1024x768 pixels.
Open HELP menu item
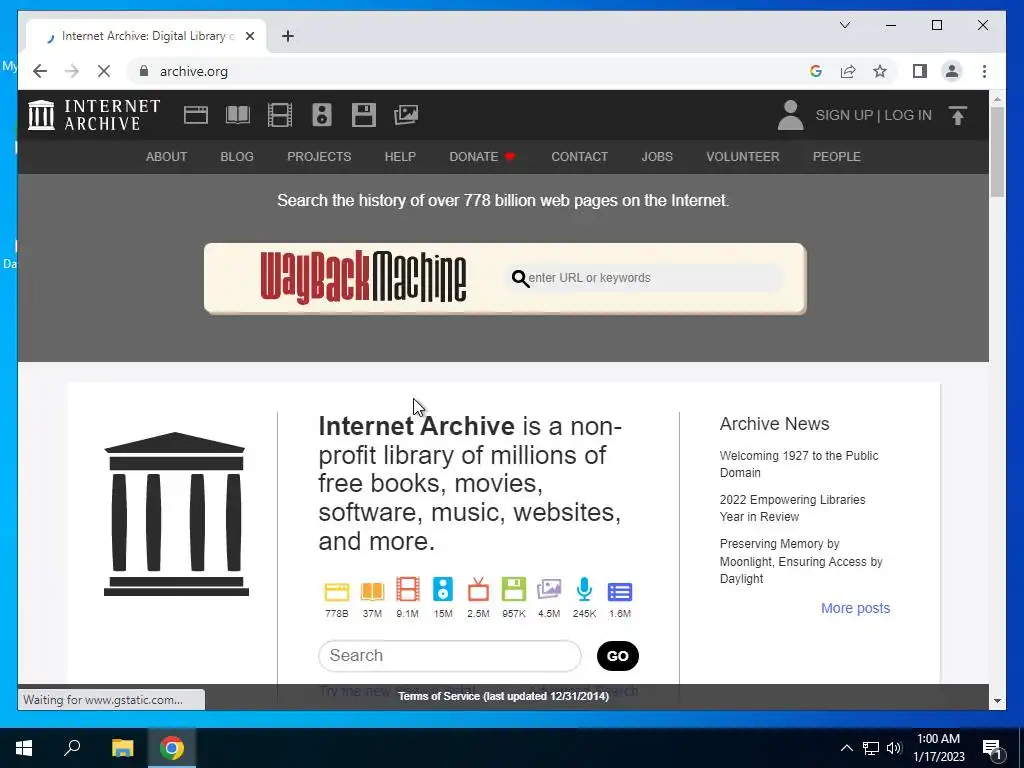click(x=400, y=157)
